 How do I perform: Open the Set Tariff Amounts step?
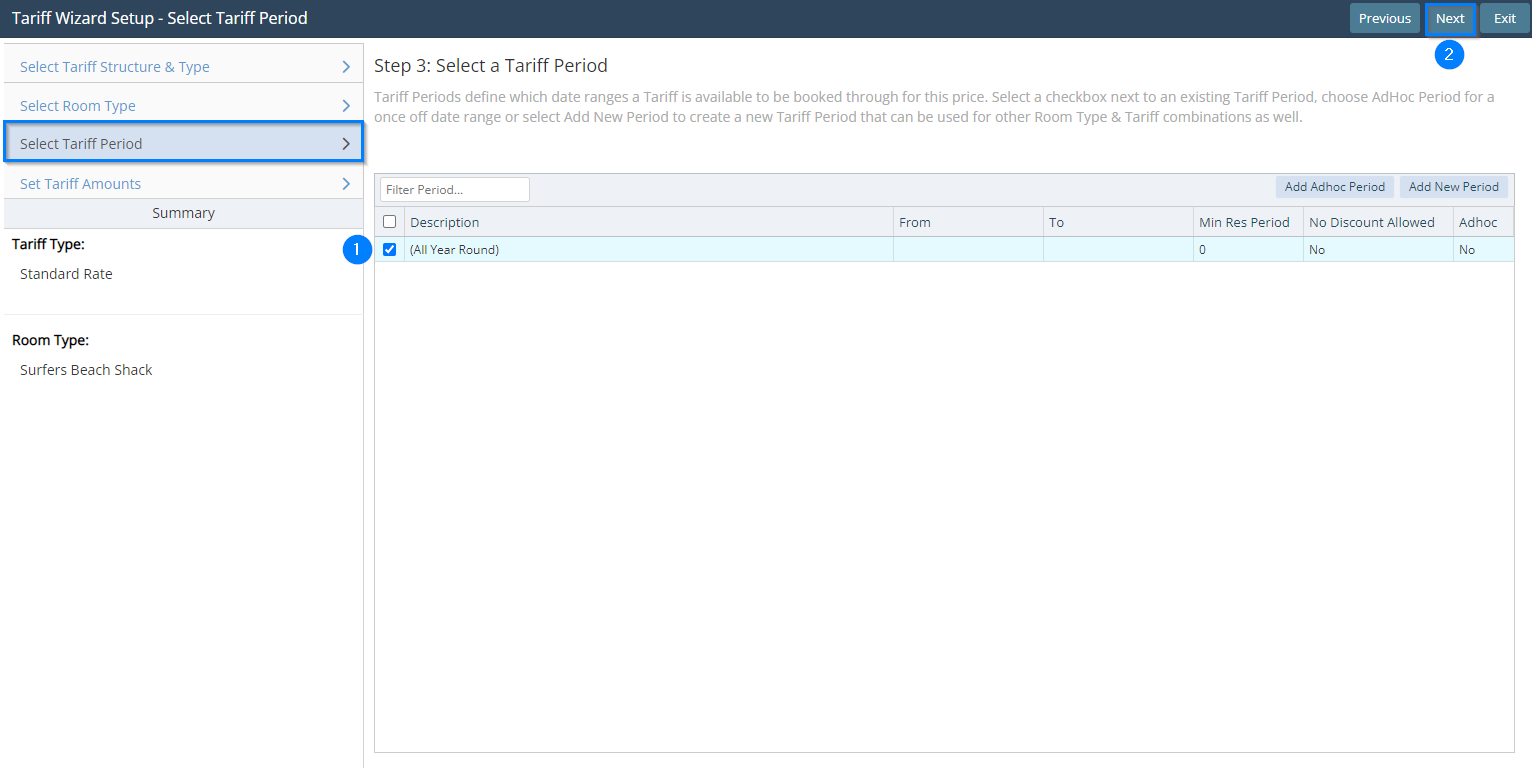pyautogui.click(x=80, y=184)
